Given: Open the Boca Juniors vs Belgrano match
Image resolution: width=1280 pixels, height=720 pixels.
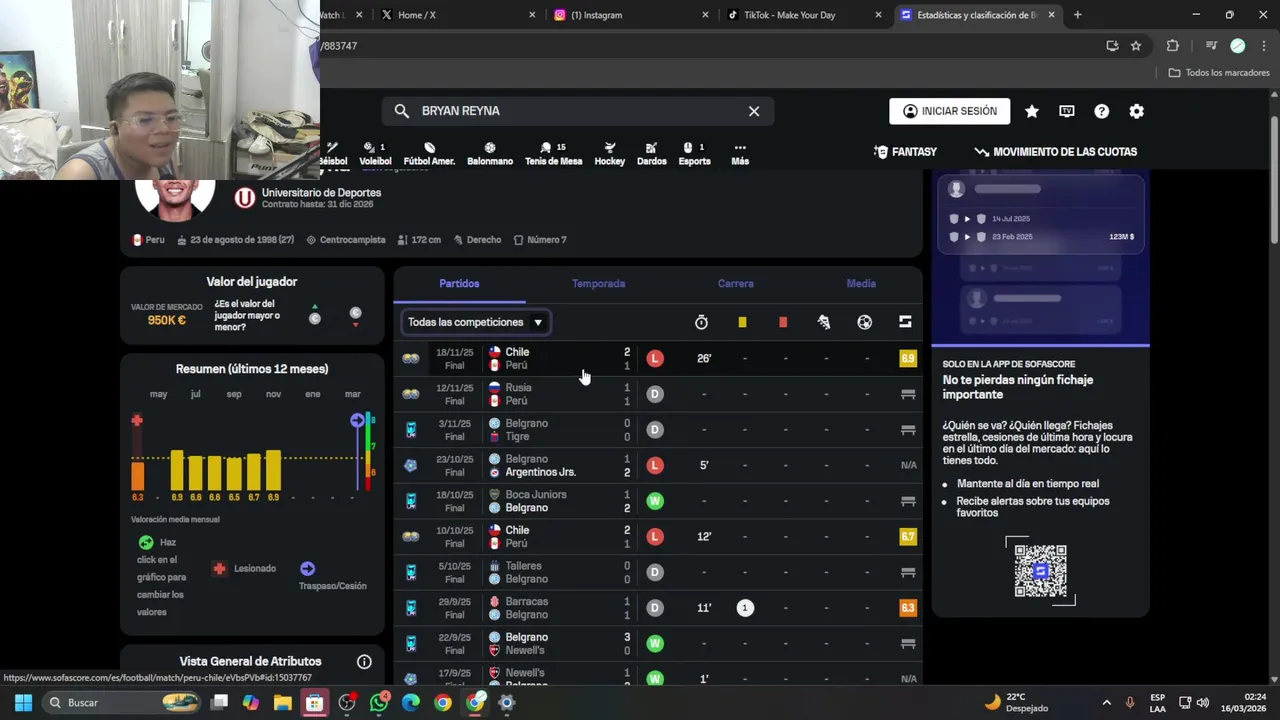Looking at the screenshot, I should (x=658, y=501).
